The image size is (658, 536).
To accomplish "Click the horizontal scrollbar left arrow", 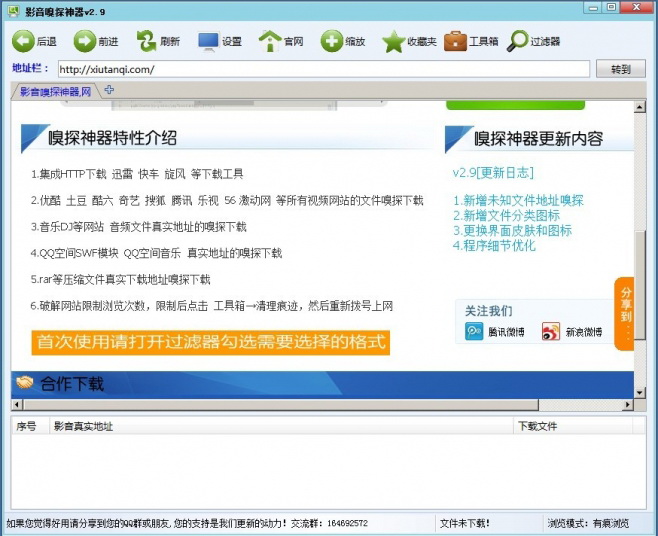I will [x=17, y=405].
